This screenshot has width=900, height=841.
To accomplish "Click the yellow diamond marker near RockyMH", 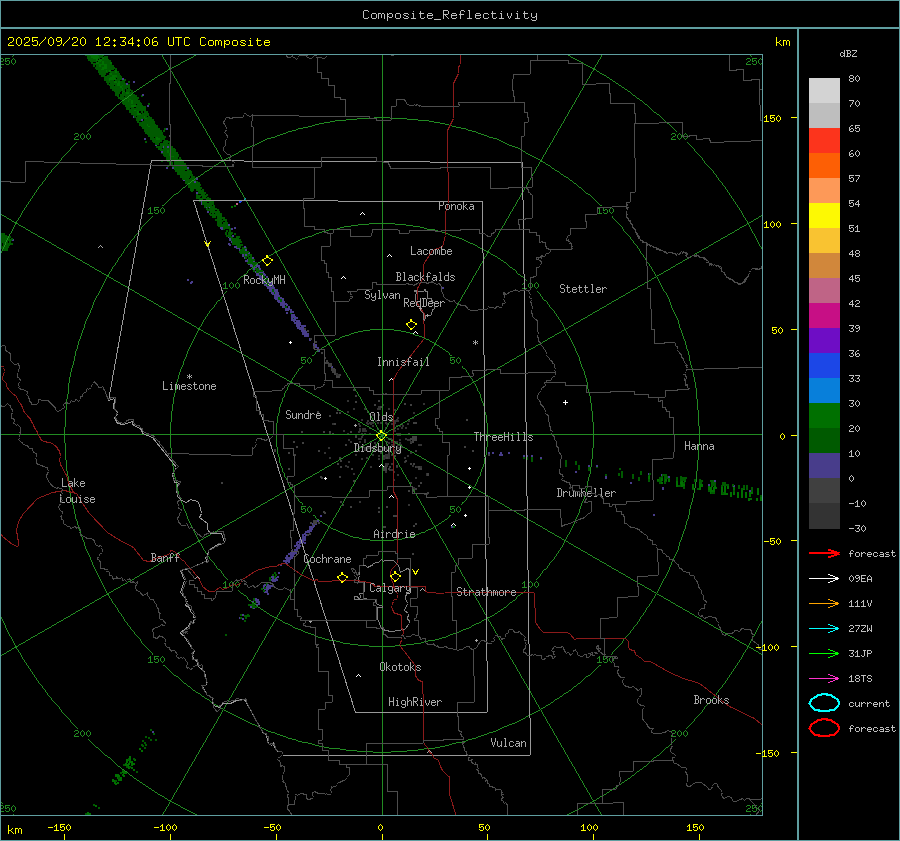I will (267, 260).
